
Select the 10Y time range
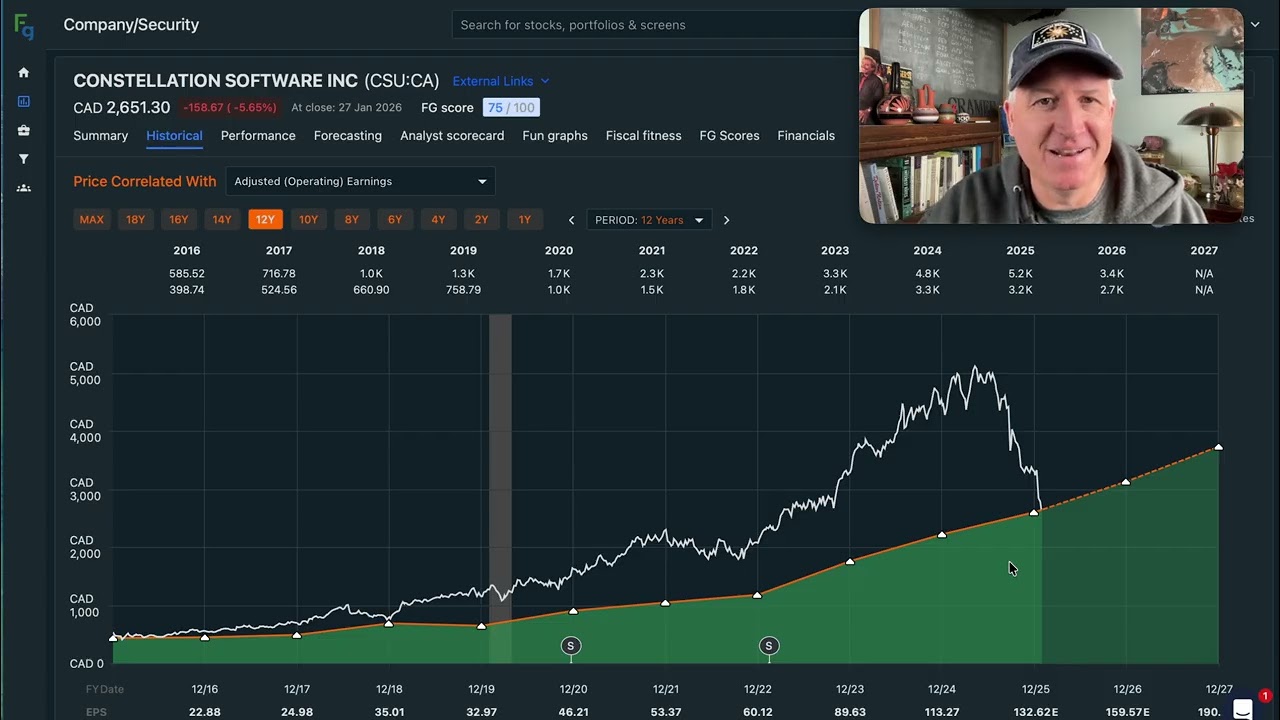click(x=308, y=220)
